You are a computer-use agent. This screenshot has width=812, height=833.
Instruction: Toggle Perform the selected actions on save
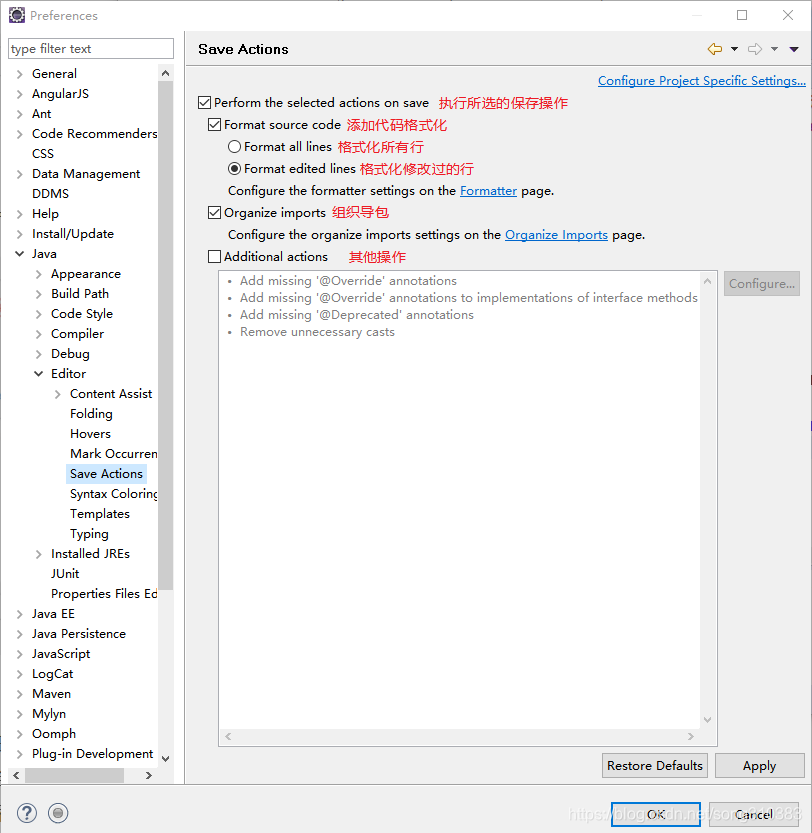click(205, 103)
